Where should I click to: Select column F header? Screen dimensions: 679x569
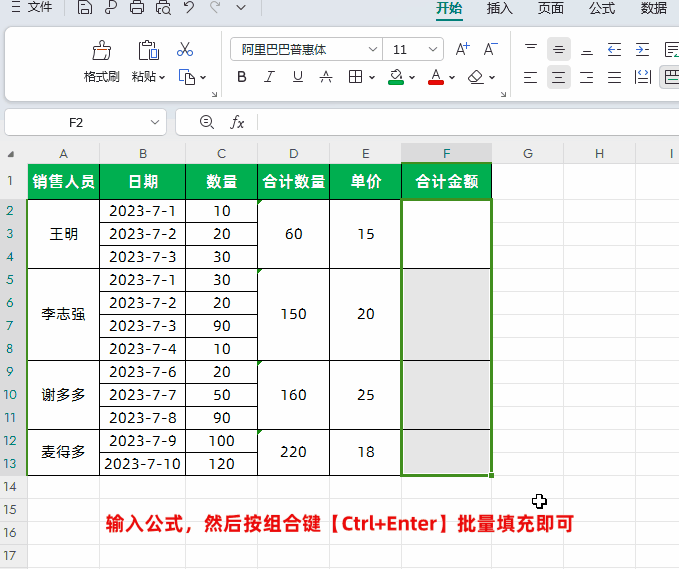coord(446,153)
